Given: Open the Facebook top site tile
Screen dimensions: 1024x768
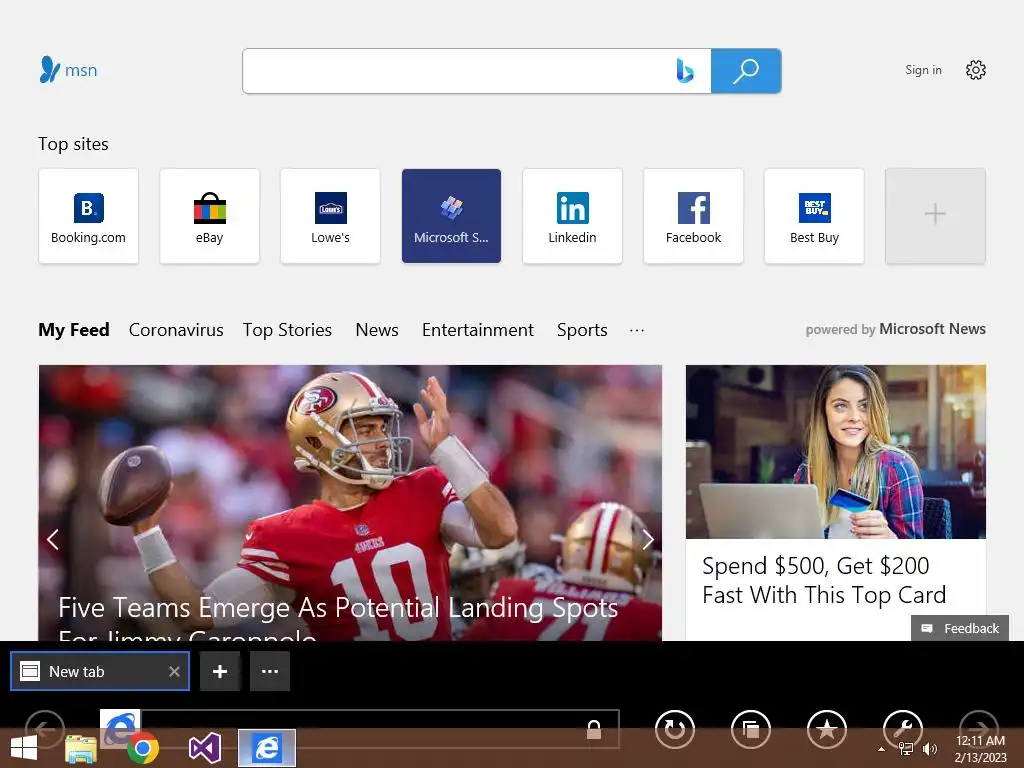Looking at the screenshot, I should (x=694, y=216).
